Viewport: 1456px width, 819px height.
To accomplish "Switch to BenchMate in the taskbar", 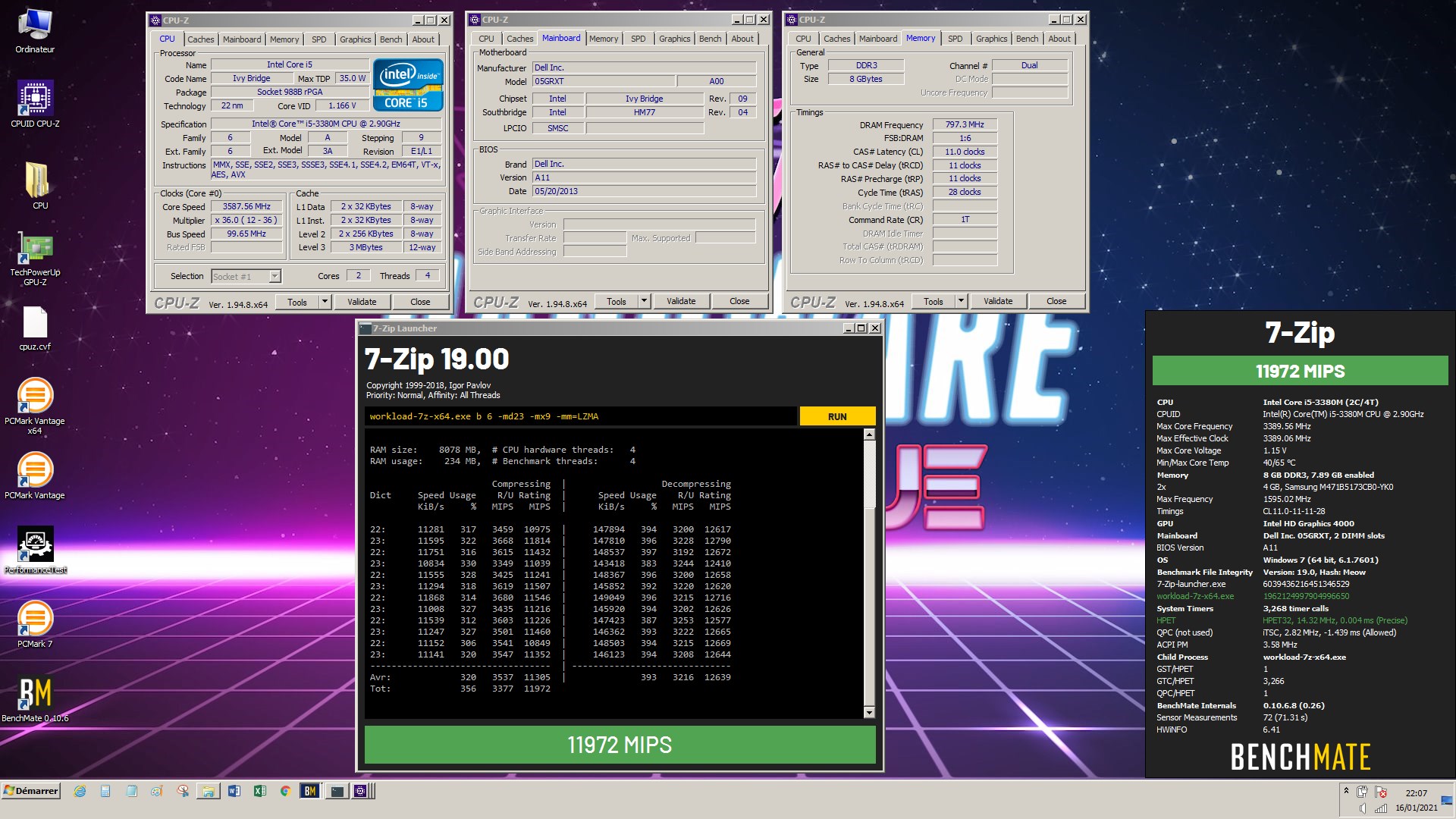I will 310,791.
